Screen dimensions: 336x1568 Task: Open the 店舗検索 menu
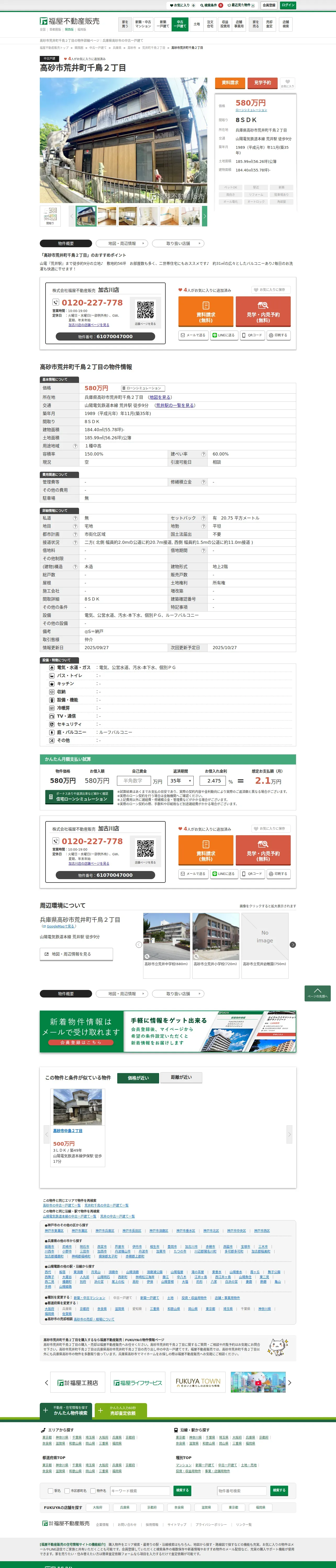(x=286, y=24)
